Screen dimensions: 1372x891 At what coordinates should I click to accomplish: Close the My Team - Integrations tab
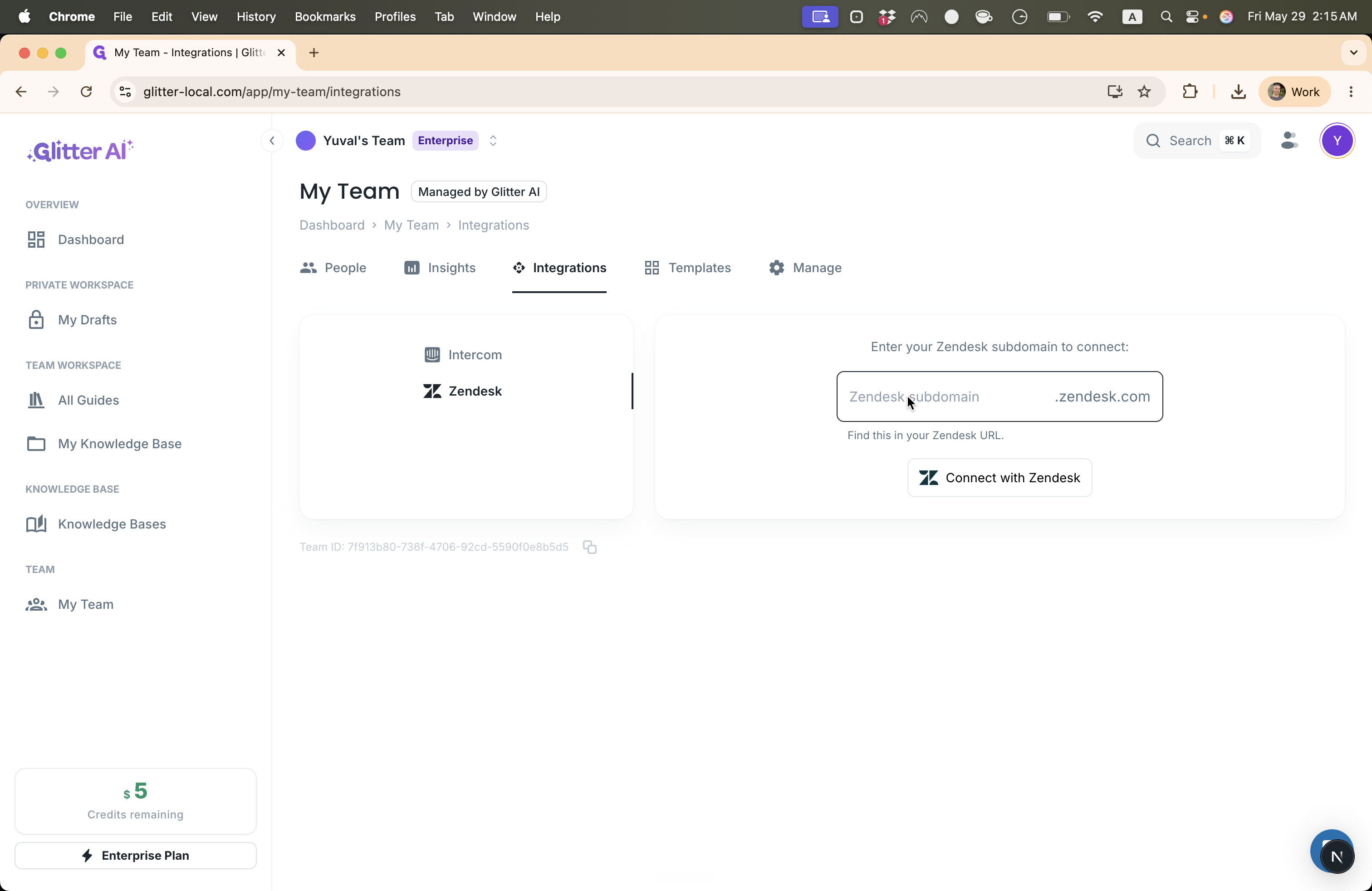281,53
